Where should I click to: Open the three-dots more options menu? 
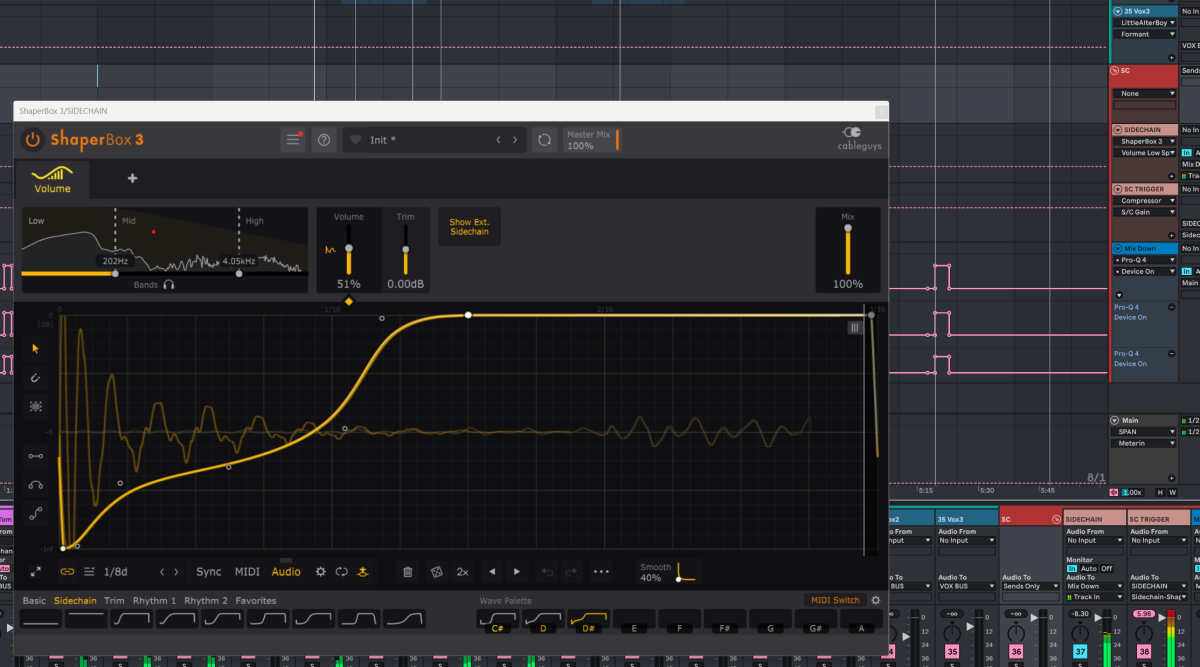(601, 572)
